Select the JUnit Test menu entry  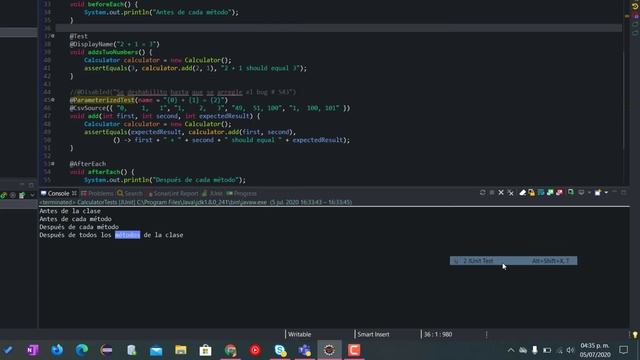pos(513,260)
